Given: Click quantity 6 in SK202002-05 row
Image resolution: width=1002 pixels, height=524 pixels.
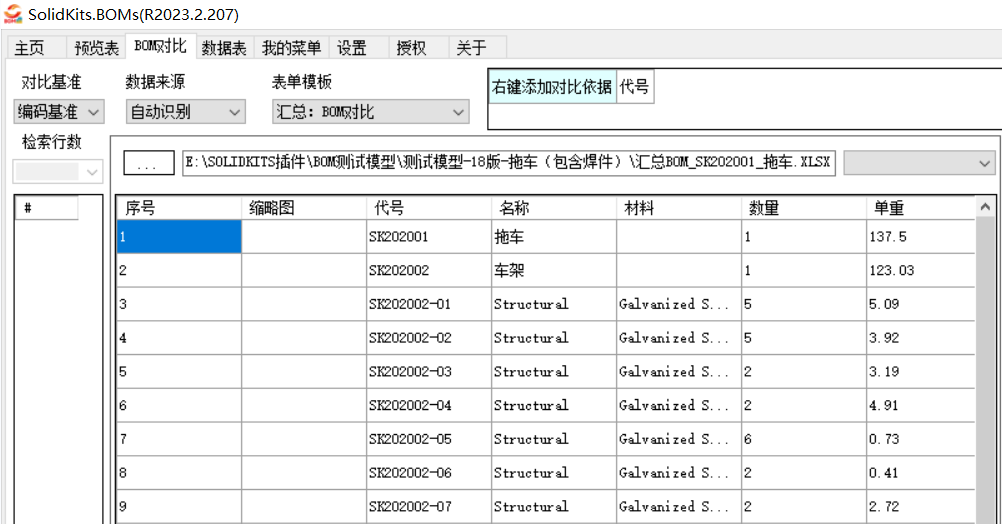Looking at the screenshot, I should [804, 439].
